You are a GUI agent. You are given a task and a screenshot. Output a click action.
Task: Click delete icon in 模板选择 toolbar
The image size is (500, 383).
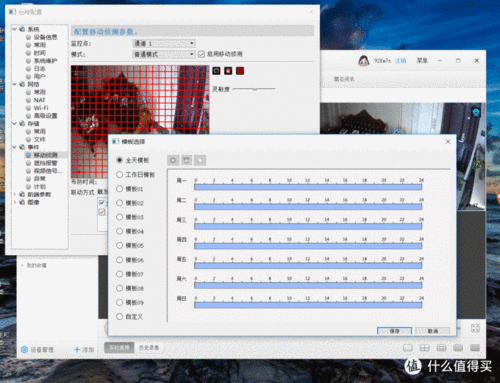(186, 160)
